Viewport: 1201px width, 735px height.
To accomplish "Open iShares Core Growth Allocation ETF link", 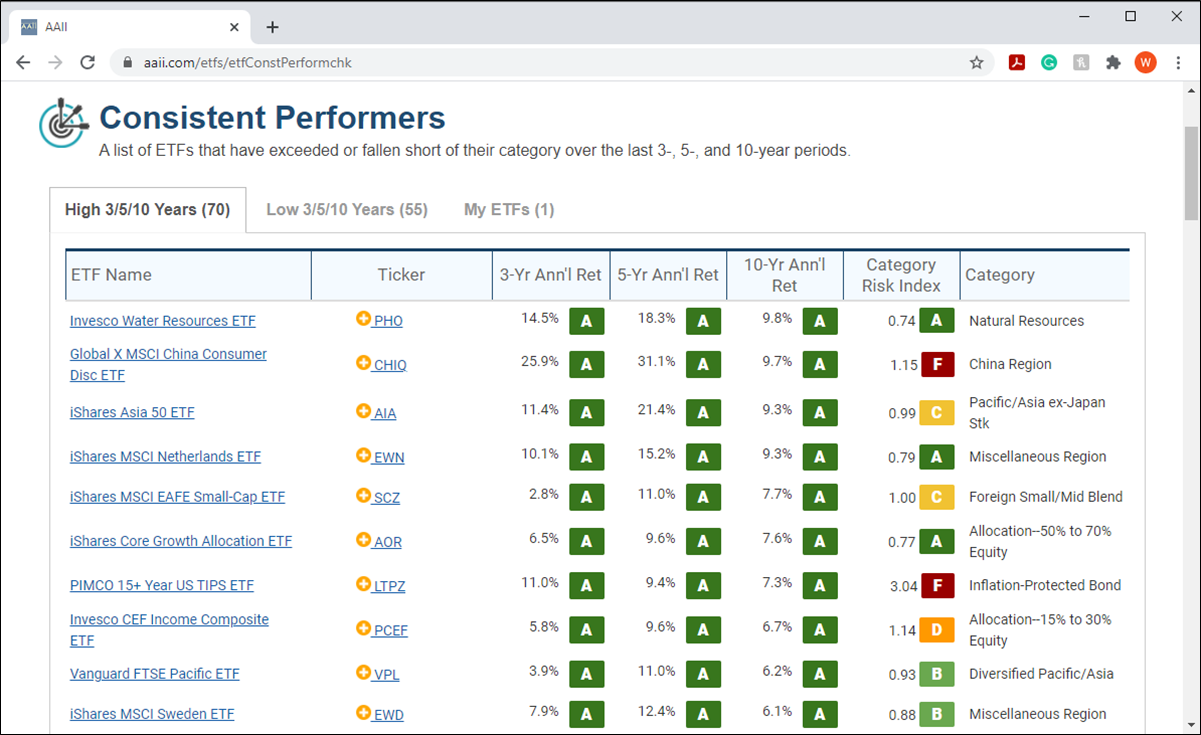I will 181,541.
